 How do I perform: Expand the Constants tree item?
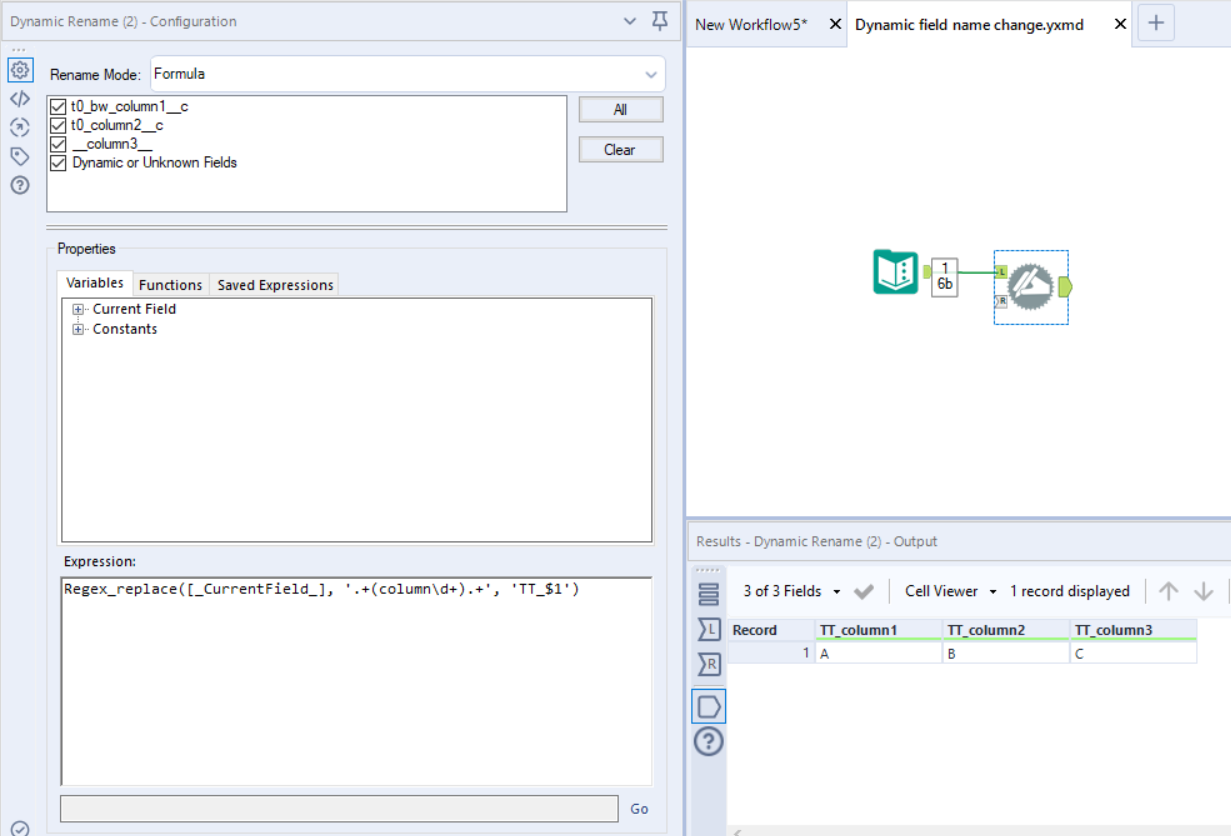pyautogui.click(x=78, y=329)
